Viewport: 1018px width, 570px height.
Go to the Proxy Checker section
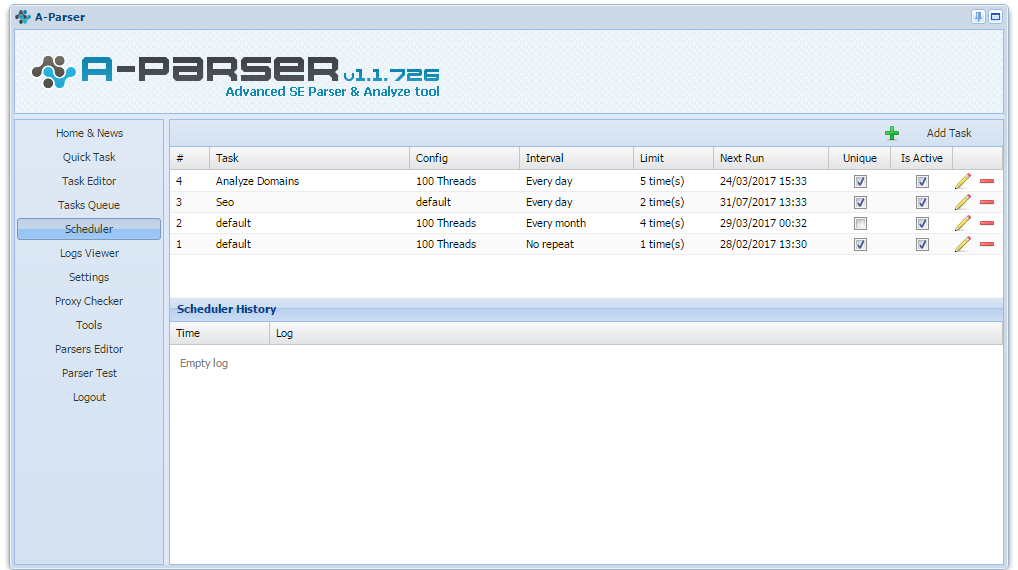(89, 301)
